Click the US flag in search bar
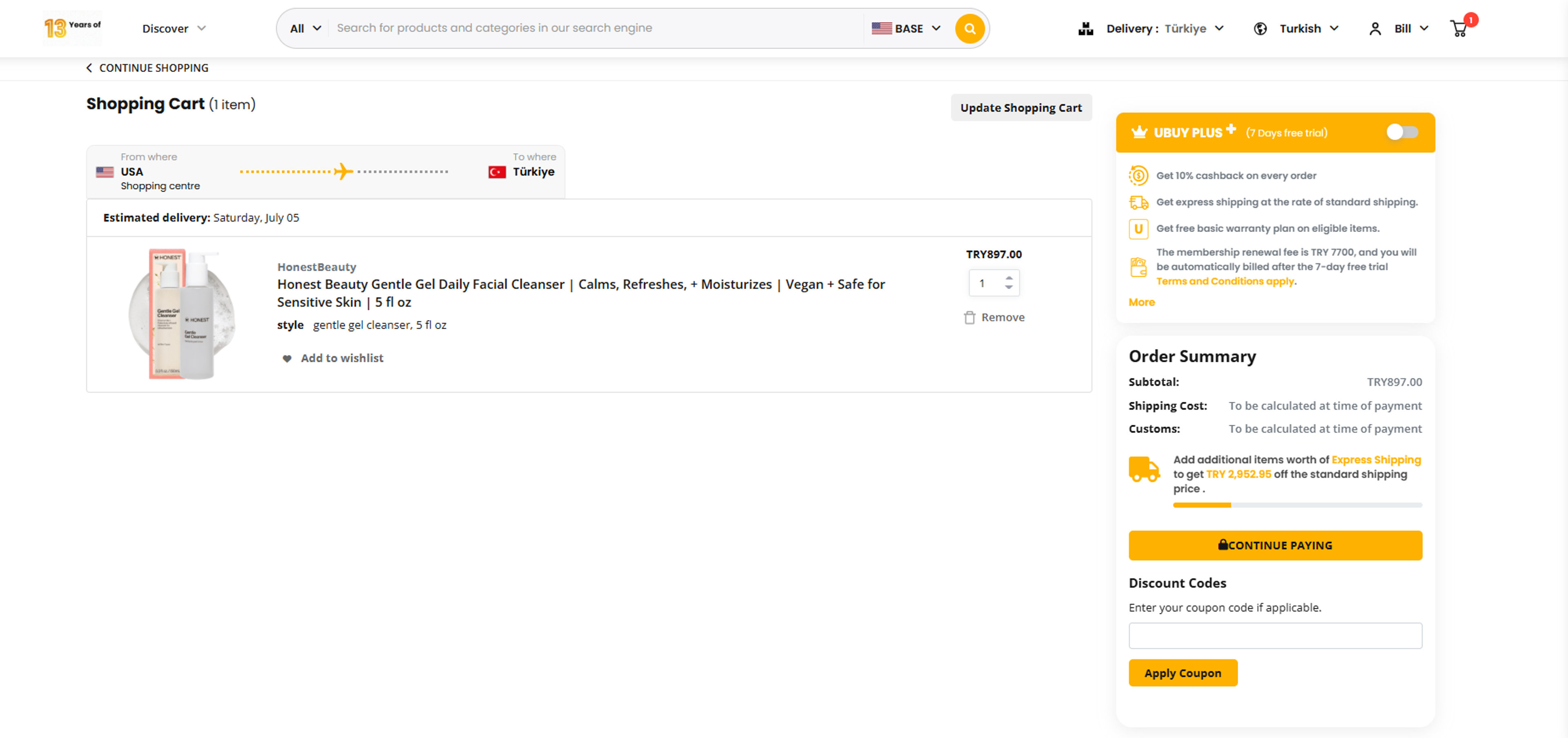This screenshot has height=738, width=1568. (882, 28)
